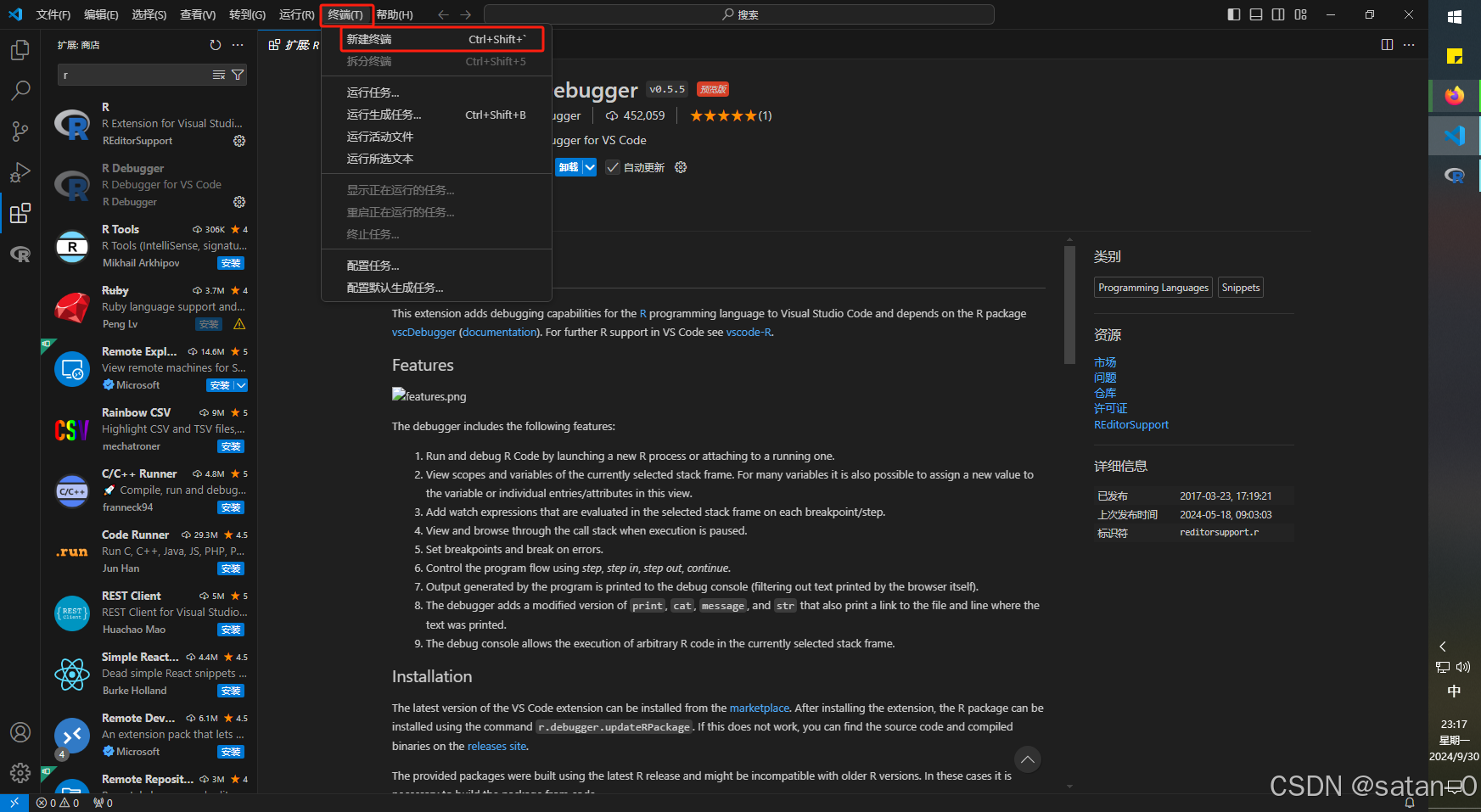Screen dimensions: 1481x812
Task: Choose Run Build Task menu entry
Action: click(x=437, y=115)
